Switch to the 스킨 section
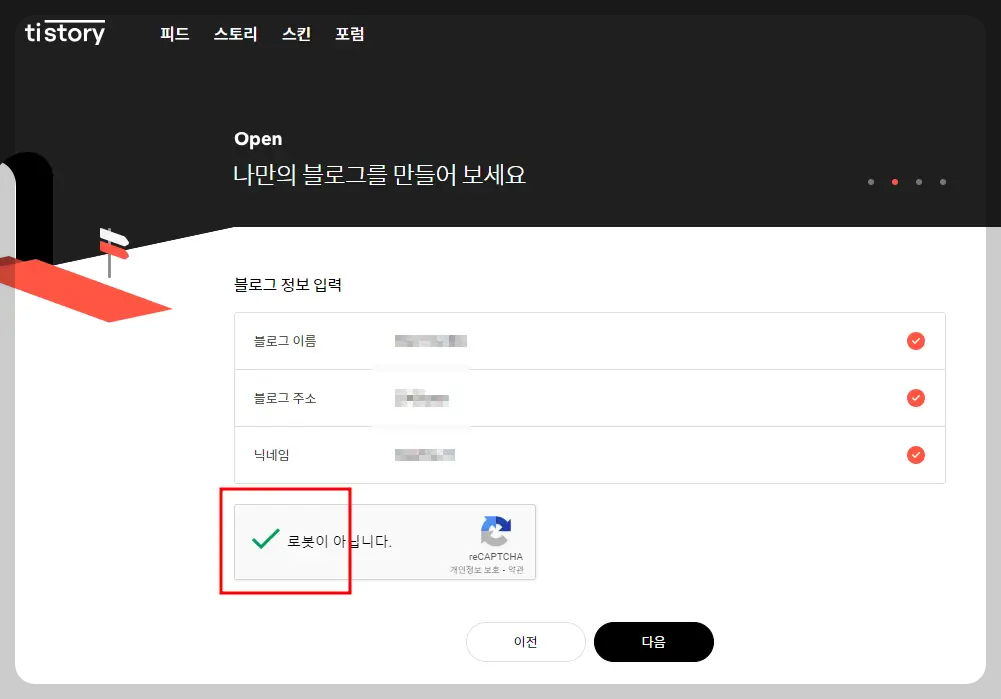Image resolution: width=1001 pixels, height=699 pixels. tap(295, 33)
